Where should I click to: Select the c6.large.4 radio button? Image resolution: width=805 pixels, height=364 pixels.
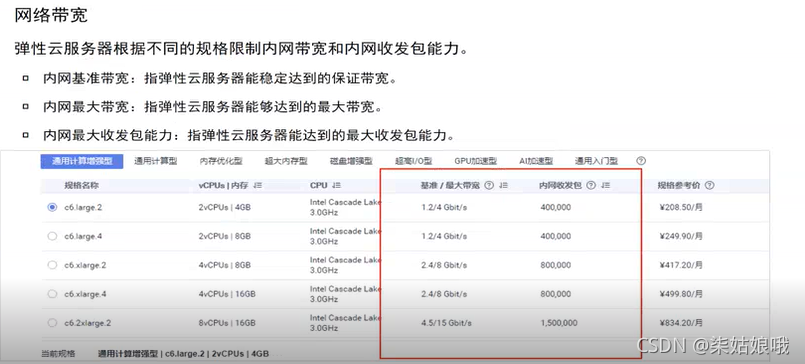coord(52,236)
